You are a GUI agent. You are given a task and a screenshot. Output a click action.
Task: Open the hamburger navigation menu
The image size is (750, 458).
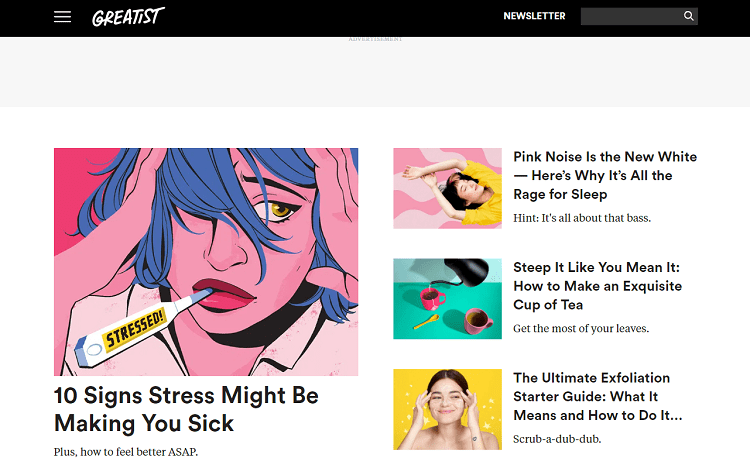coord(62,17)
